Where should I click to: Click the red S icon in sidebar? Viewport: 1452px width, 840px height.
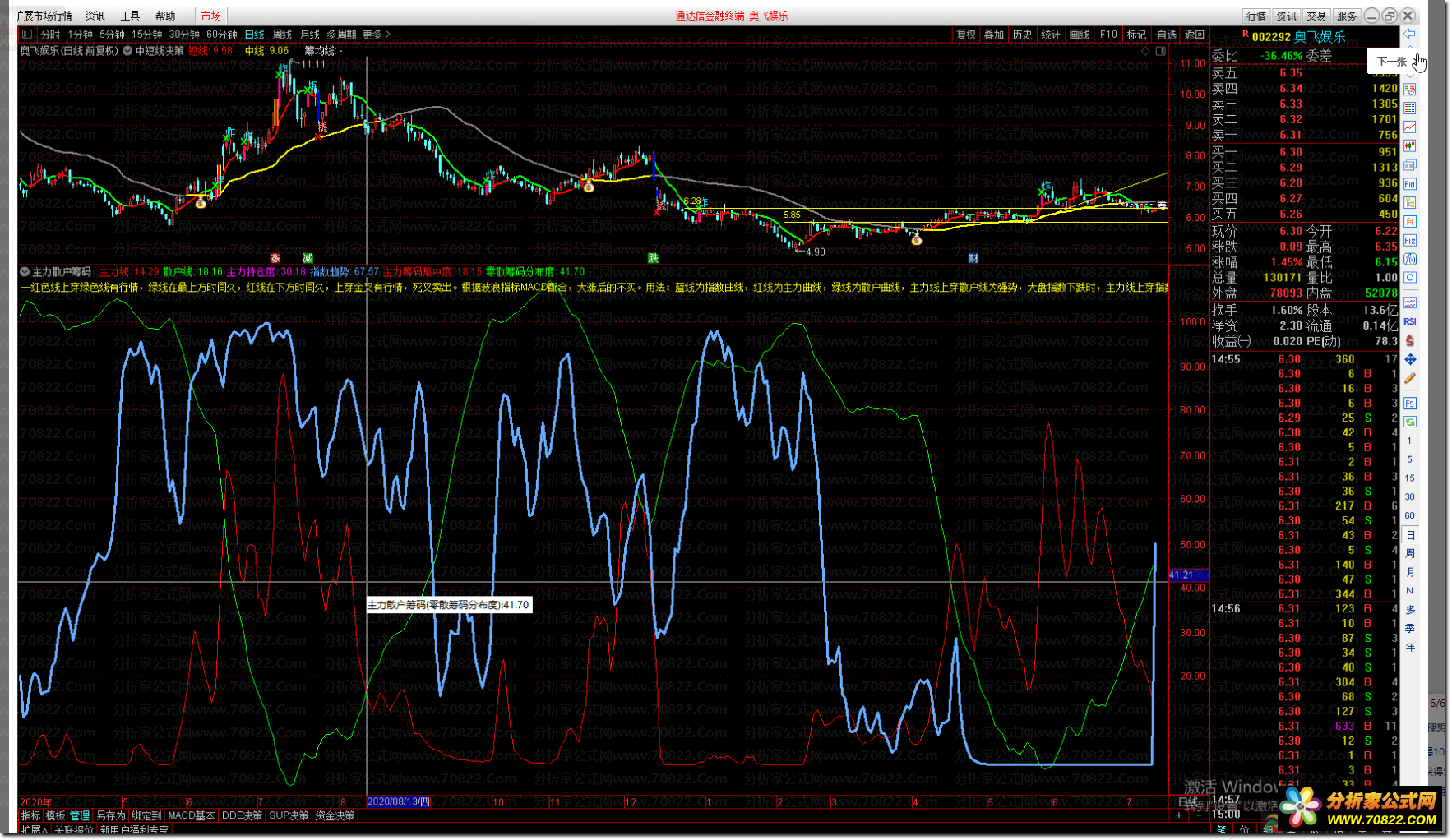[x=1410, y=340]
